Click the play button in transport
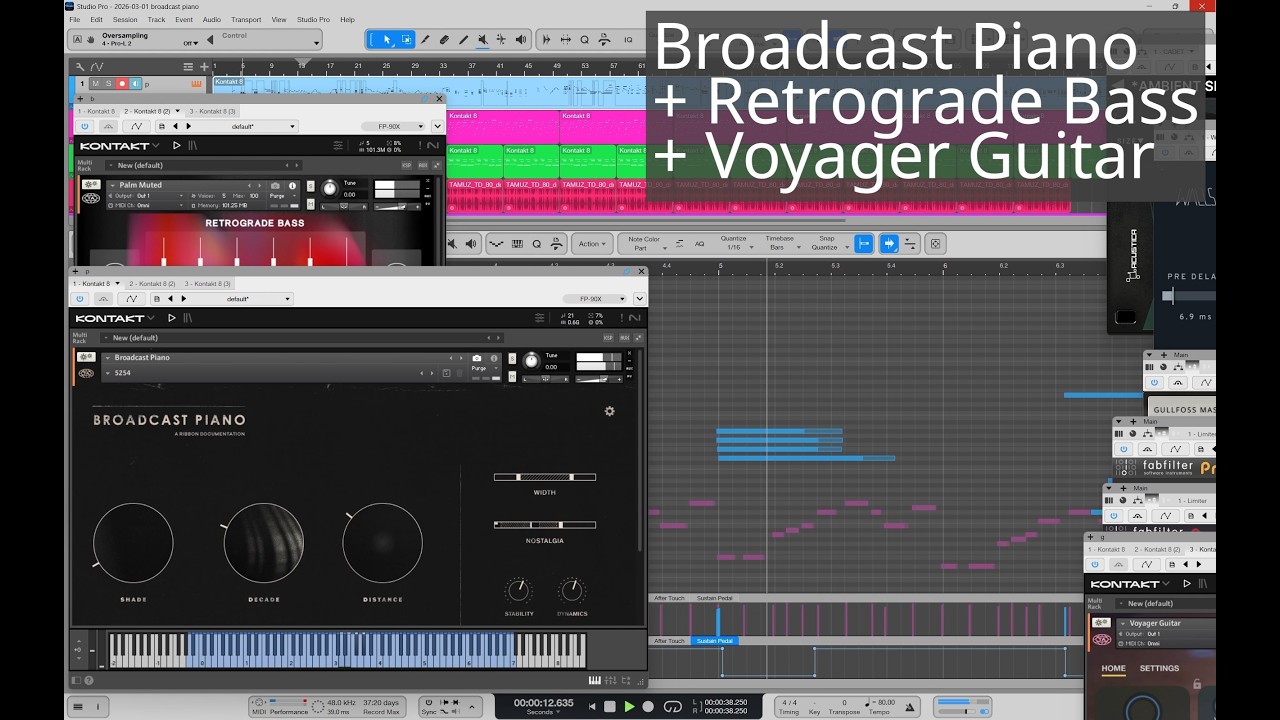 click(629, 706)
